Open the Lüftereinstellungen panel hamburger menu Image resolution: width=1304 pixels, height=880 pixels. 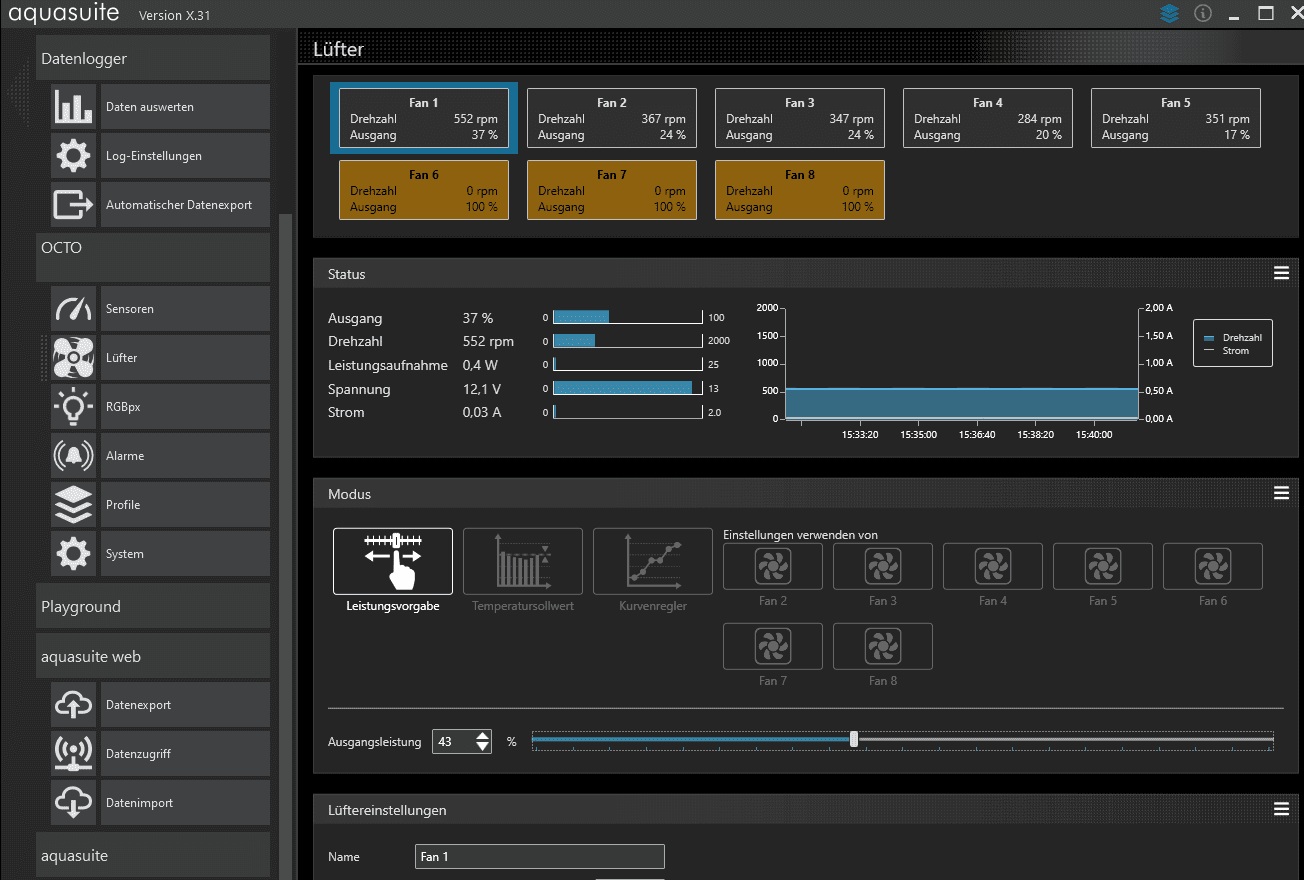pyautogui.click(x=1281, y=809)
